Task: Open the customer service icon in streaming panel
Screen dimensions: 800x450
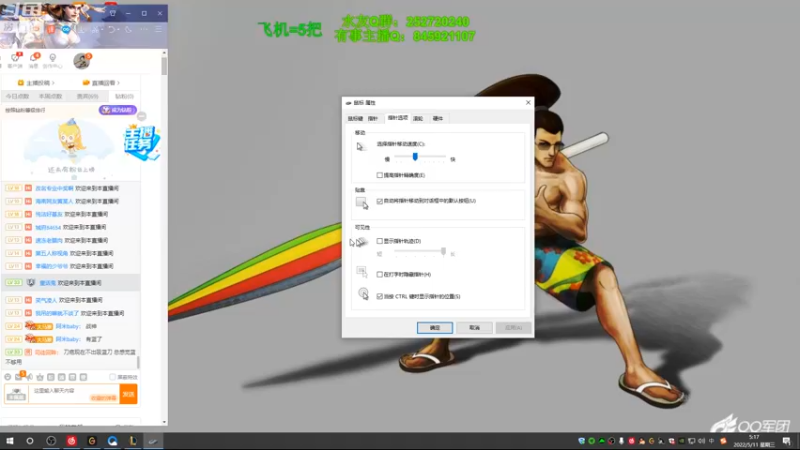Action: (15, 60)
